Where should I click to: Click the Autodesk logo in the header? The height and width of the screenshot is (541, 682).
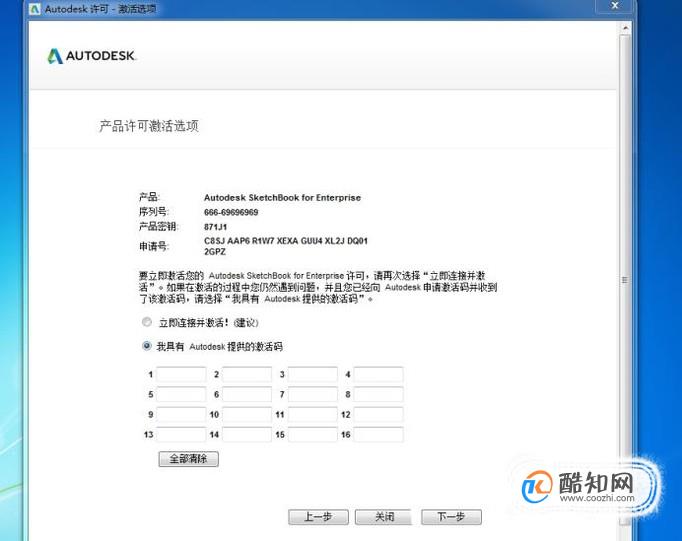(91, 56)
